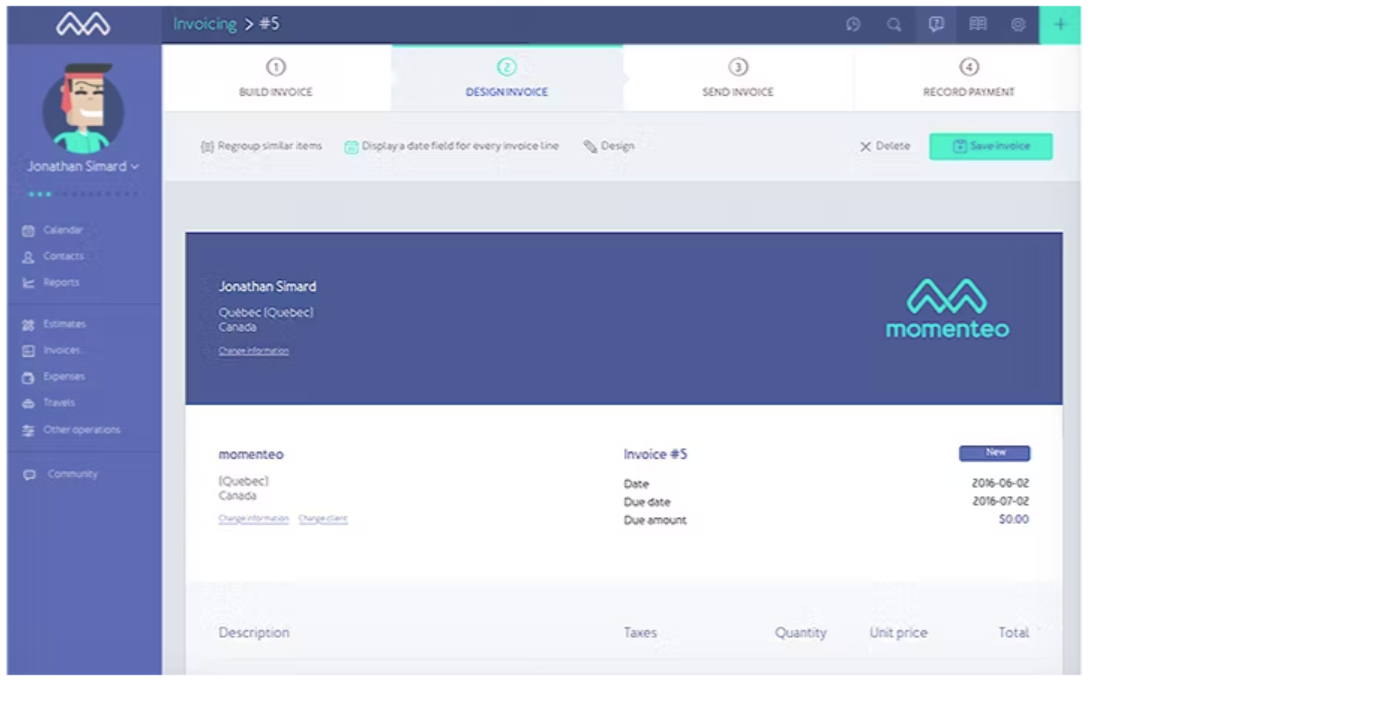Viewport: 1382px width, 720px height.
Task: Open the Travels section
Action: coord(57,402)
